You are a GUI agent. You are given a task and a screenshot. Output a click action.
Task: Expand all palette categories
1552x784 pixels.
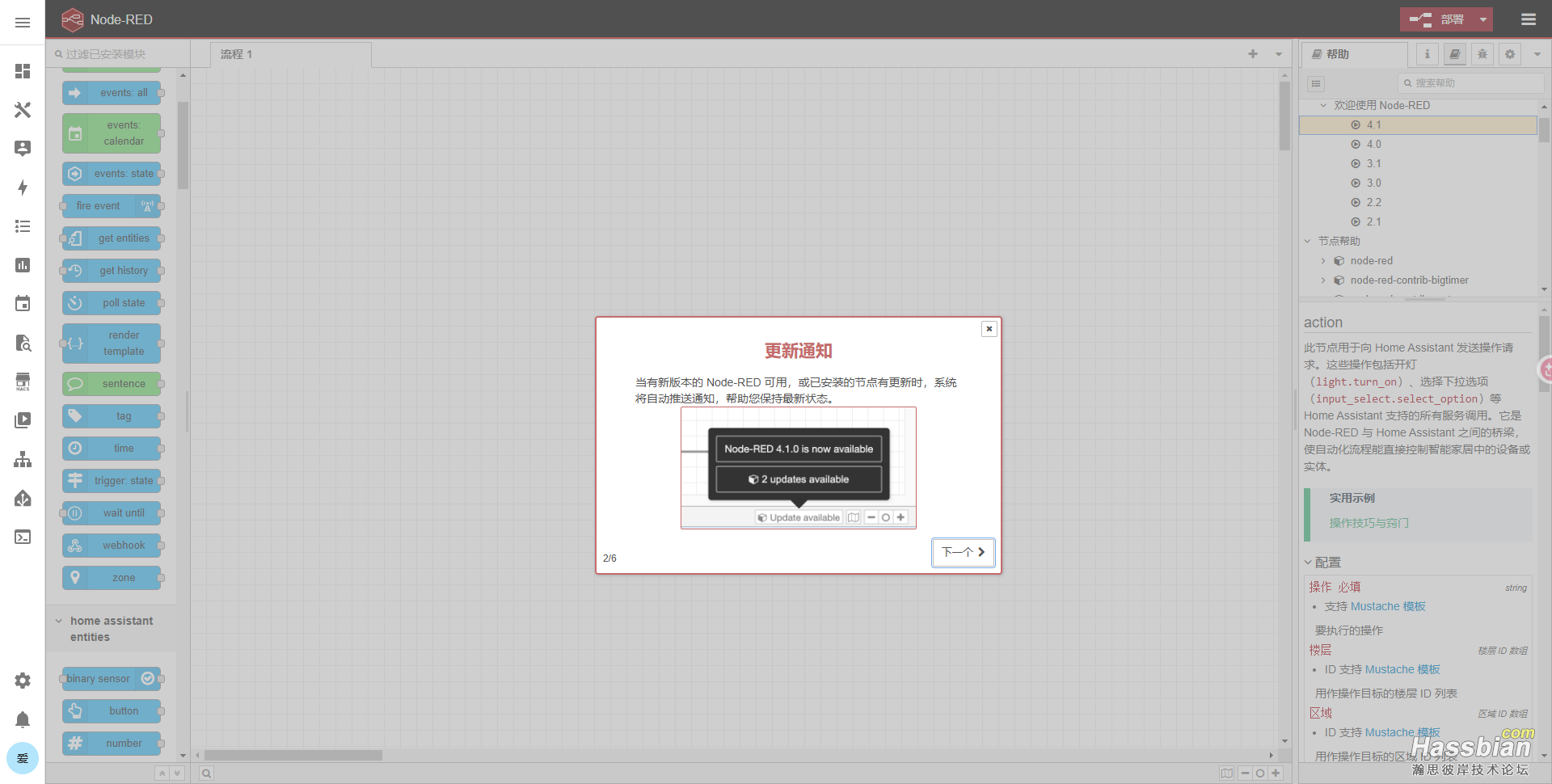pos(177,773)
